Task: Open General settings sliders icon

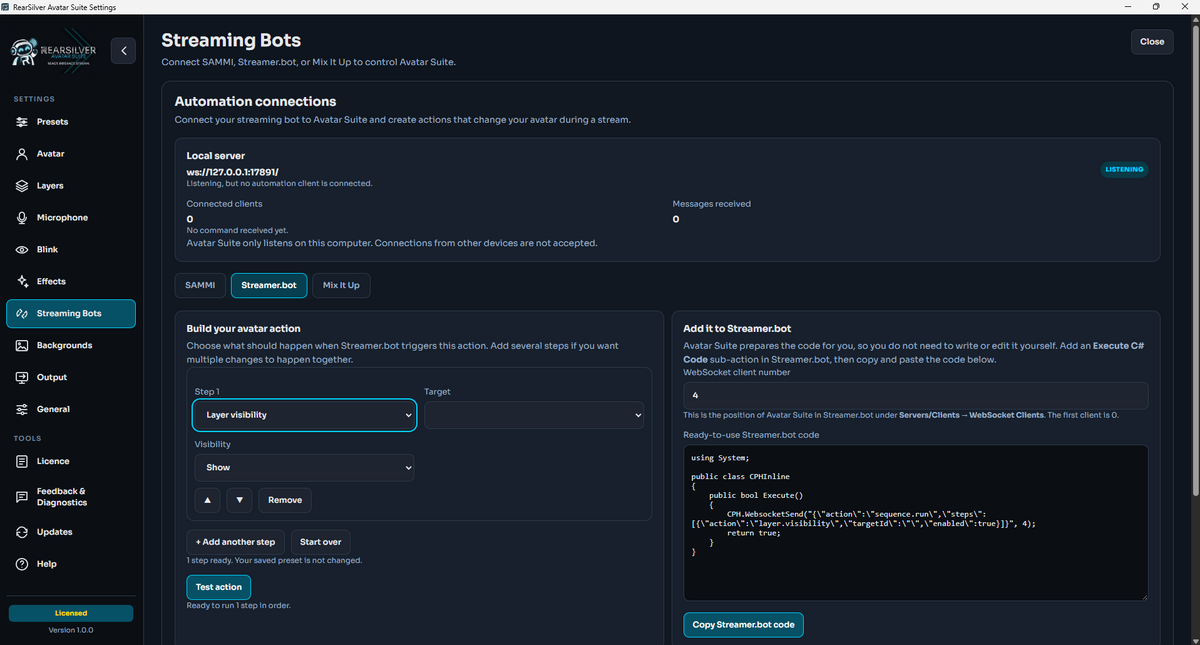Action: coord(22,410)
